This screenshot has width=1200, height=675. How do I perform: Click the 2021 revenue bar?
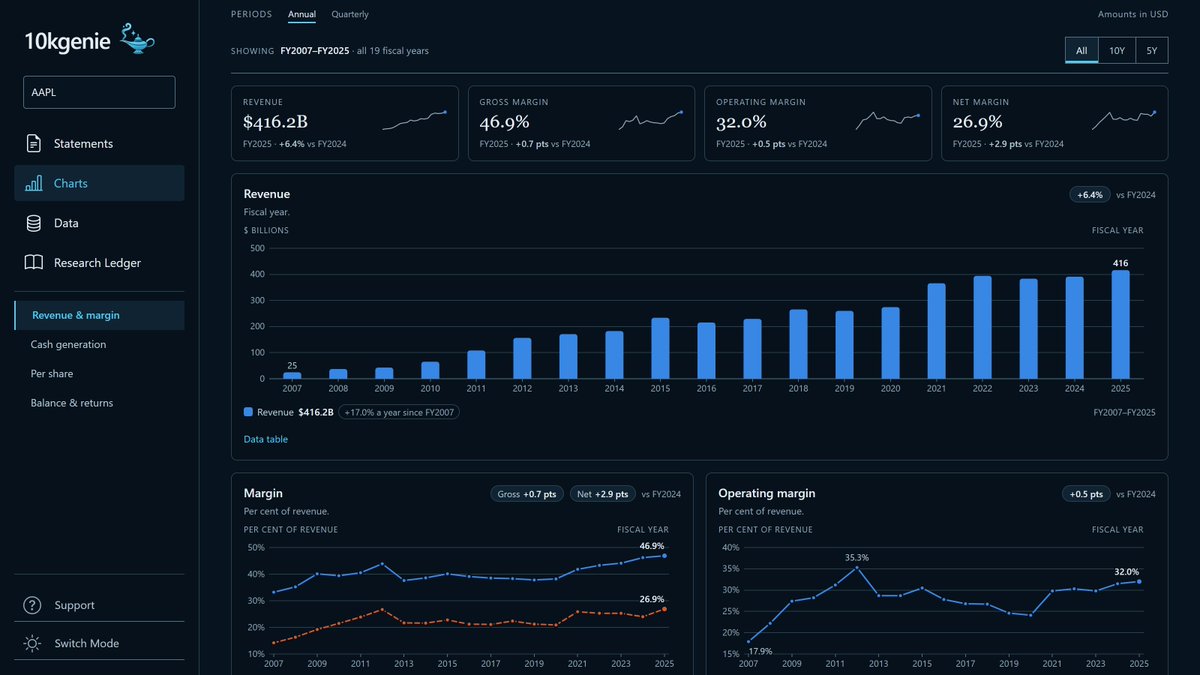tap(937, 331)
